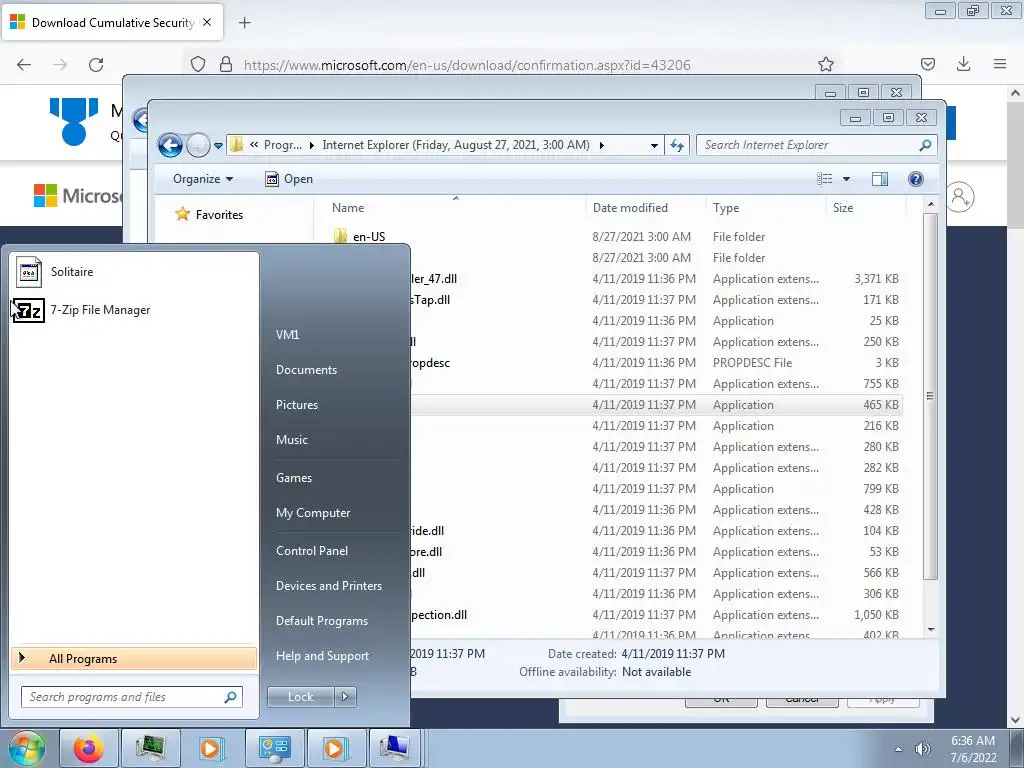Open Organize dropdown menu
1024x768 pixels.
point(202,179)
